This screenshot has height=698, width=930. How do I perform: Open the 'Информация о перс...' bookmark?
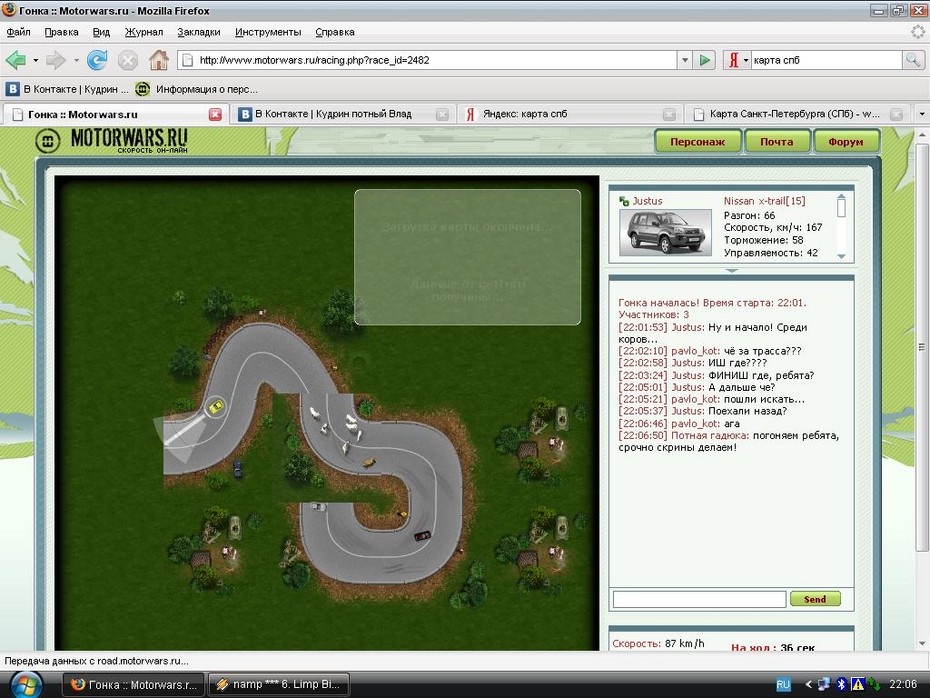[196, 89]
